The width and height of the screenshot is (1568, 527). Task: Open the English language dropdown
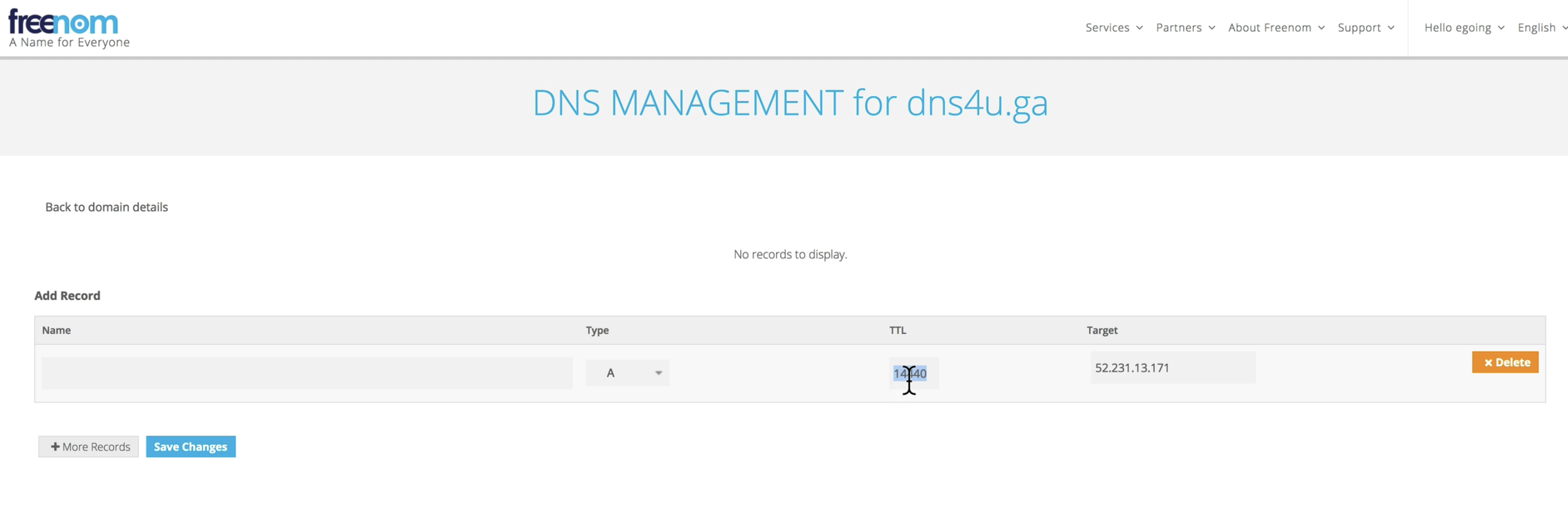pyautogui.click(x=1541, y=28)
